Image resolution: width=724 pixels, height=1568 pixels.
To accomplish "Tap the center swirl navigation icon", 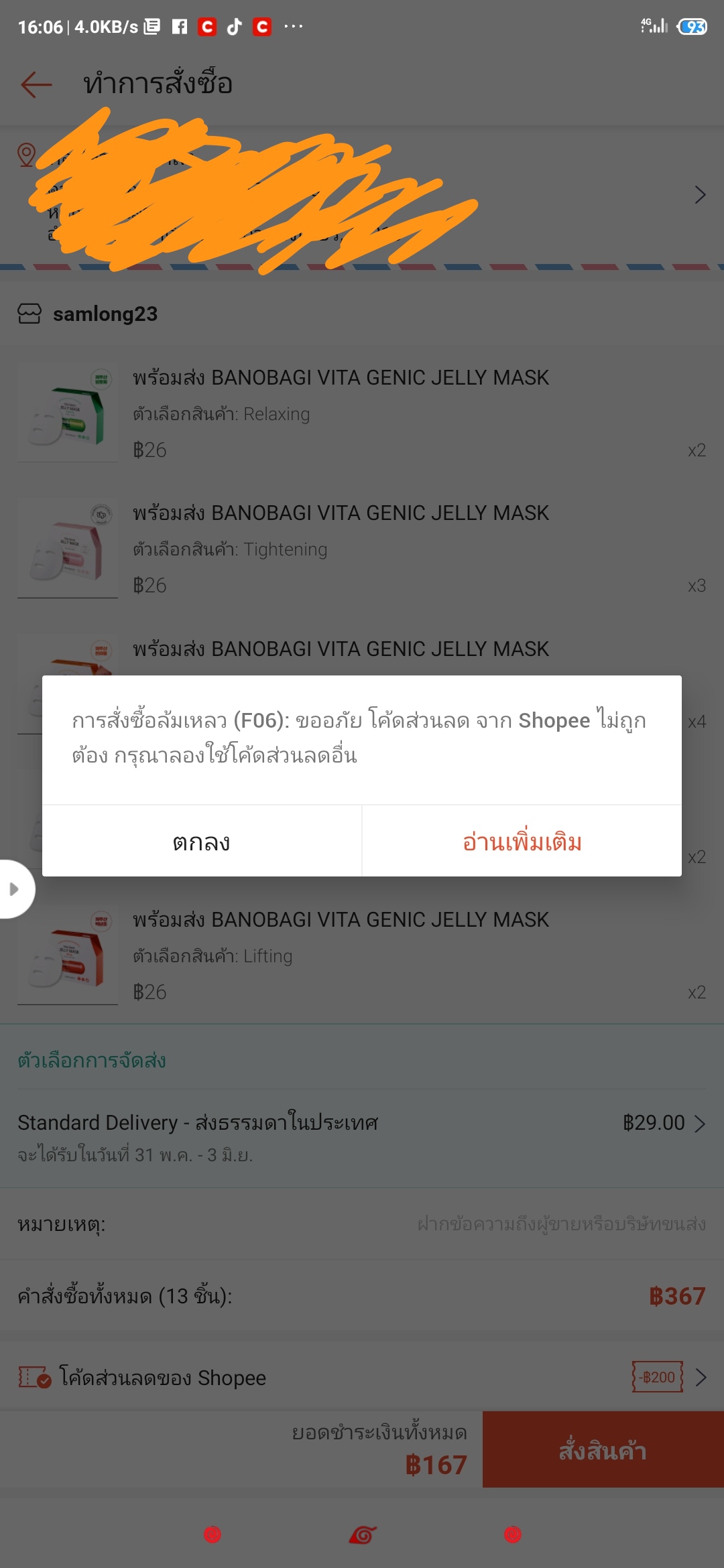I will [363, 1534].
